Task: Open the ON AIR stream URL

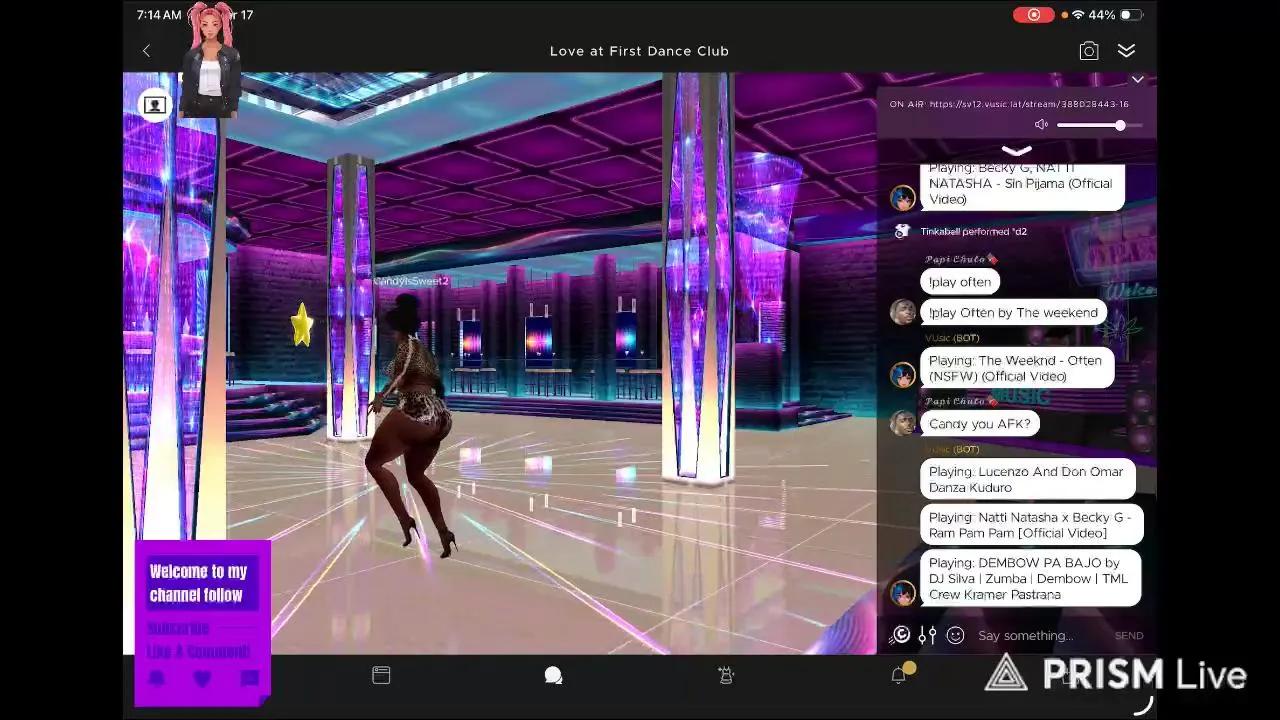Action: pyautogui.click(x=1029, y=104)
